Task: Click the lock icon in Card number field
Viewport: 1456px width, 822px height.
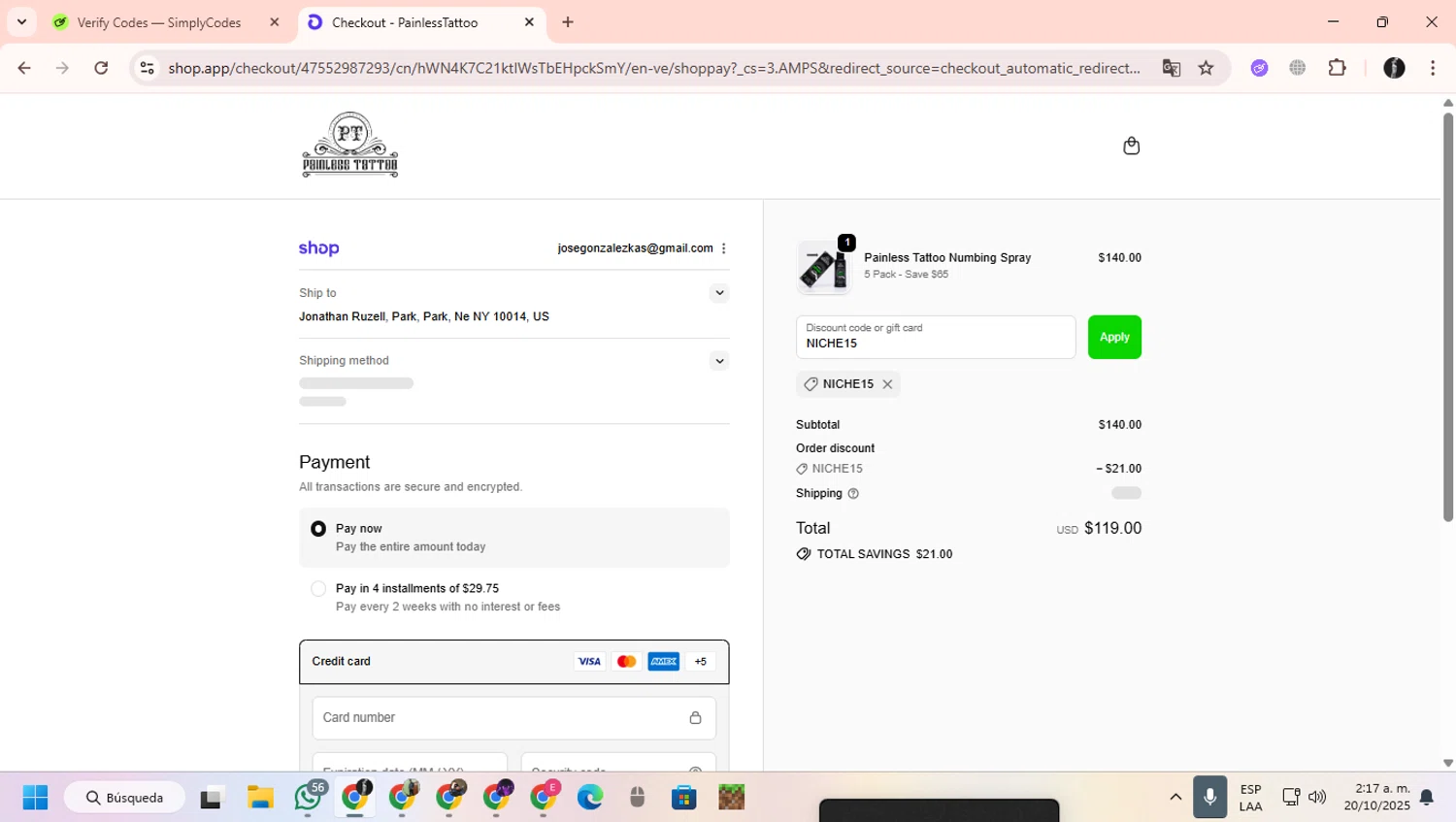Action: (695, 718)
